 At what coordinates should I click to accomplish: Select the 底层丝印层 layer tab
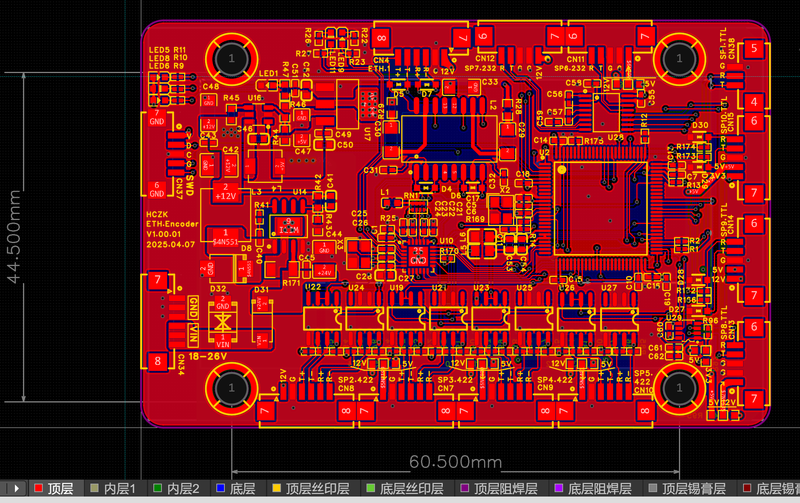(405, 488)
